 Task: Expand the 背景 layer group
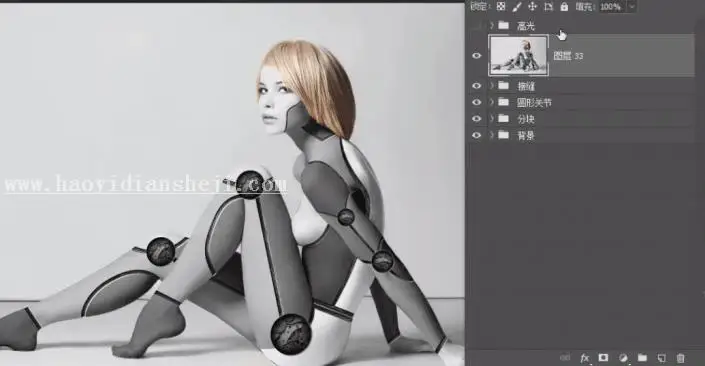492,135
